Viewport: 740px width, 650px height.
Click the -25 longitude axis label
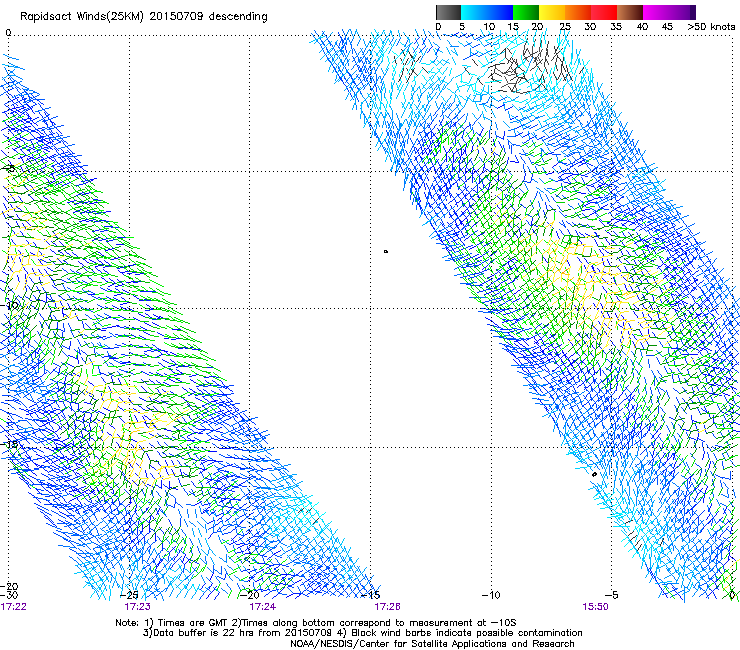click(129, 595)
